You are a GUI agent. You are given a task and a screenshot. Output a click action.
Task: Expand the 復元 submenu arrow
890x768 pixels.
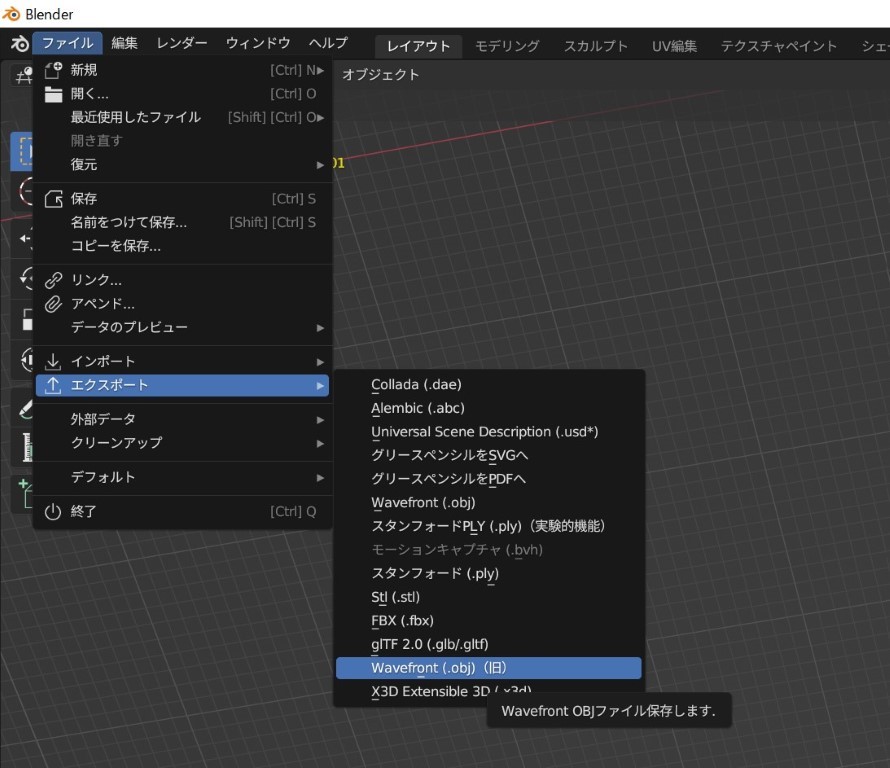point(320,164)
